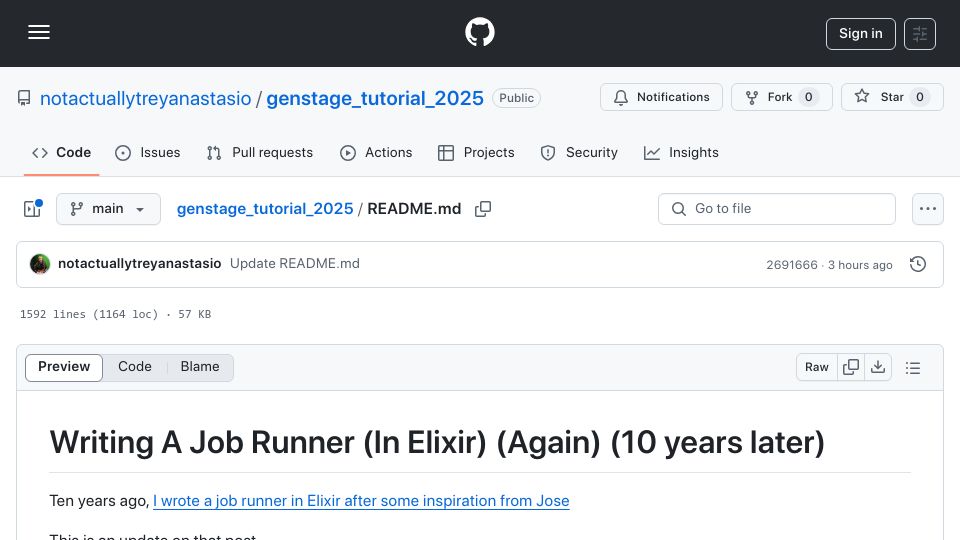Focus the Go to file search field
960x540 pixels.
(x=776, y=209)
